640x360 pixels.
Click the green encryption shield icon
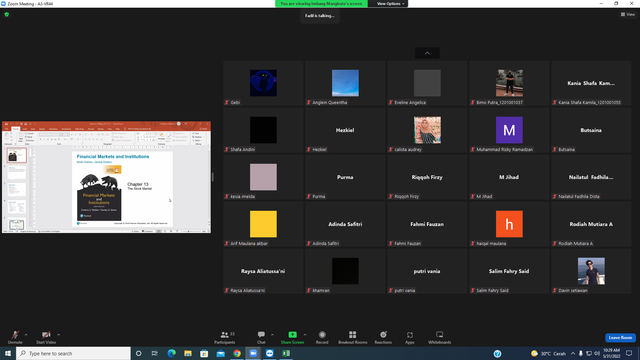[7, 14]
